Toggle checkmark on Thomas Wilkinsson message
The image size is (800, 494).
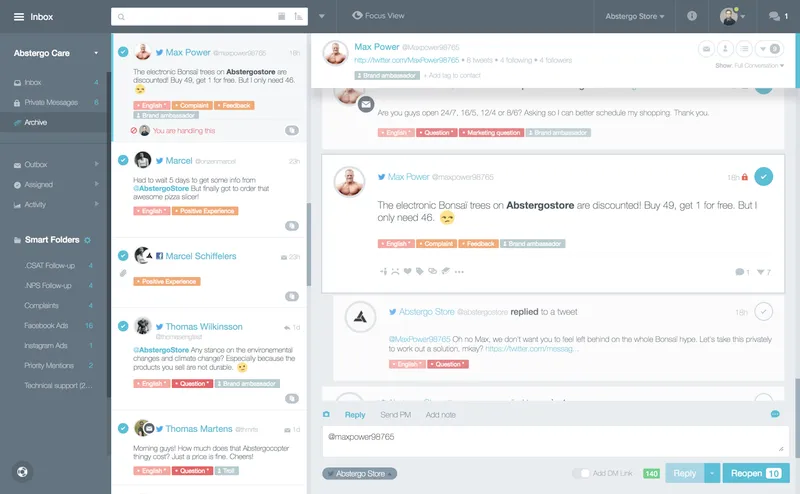[x=123, y=326]
